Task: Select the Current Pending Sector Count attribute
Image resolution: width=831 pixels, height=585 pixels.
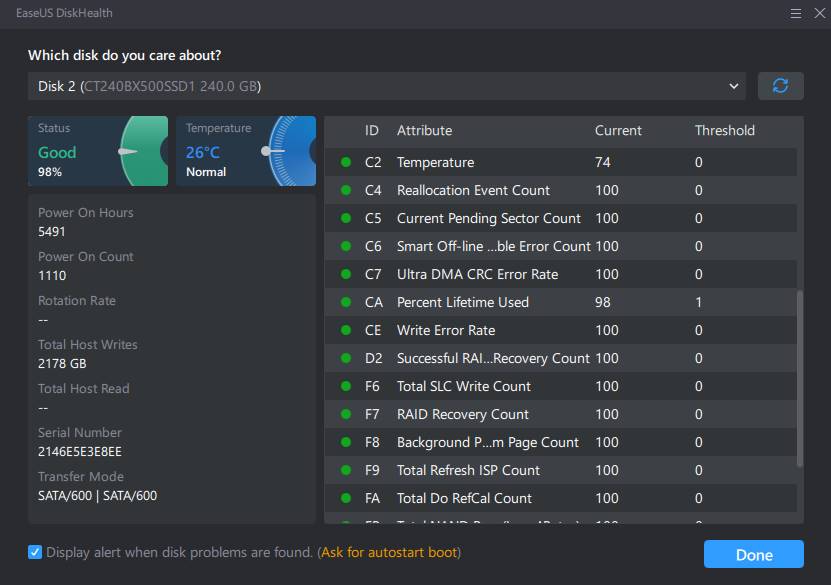Action: coord(489,218)
